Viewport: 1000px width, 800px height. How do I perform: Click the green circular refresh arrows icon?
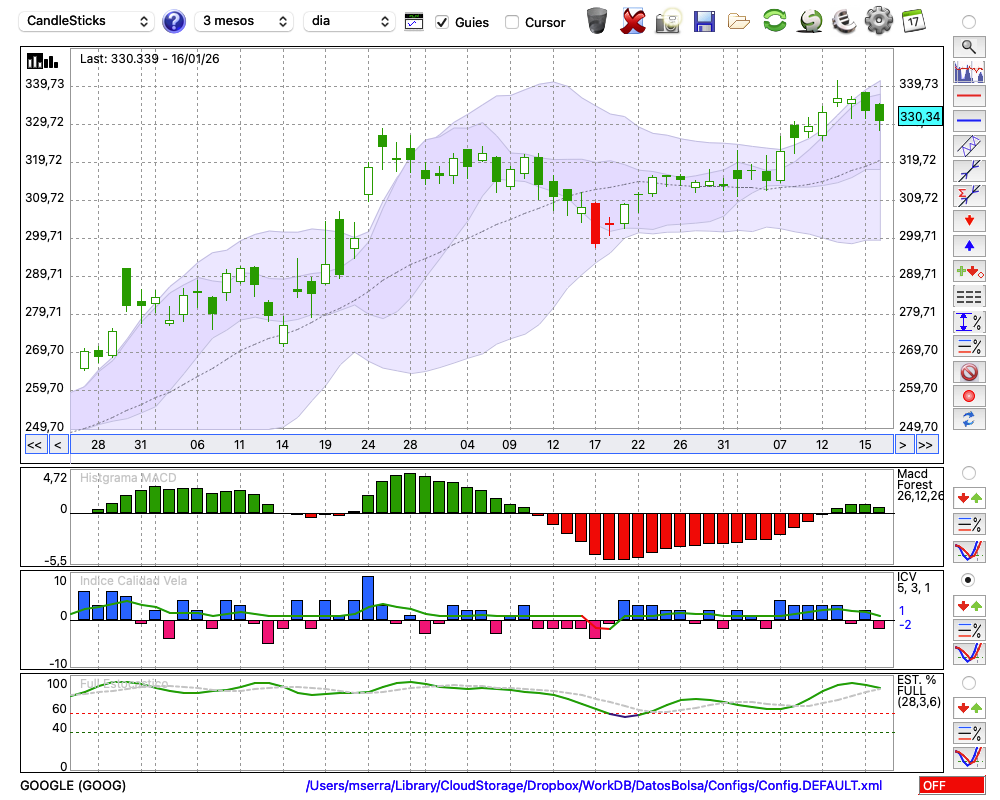click(x=774, y=20)
